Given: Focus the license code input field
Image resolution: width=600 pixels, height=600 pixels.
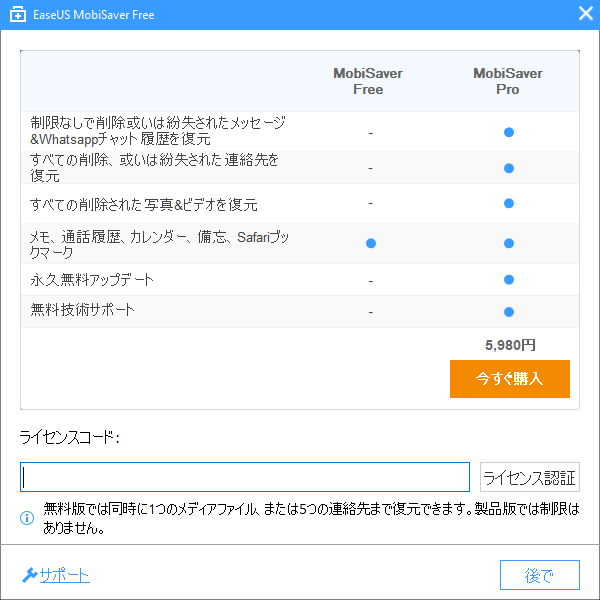Looking at the screenshot, I should 245,477.
